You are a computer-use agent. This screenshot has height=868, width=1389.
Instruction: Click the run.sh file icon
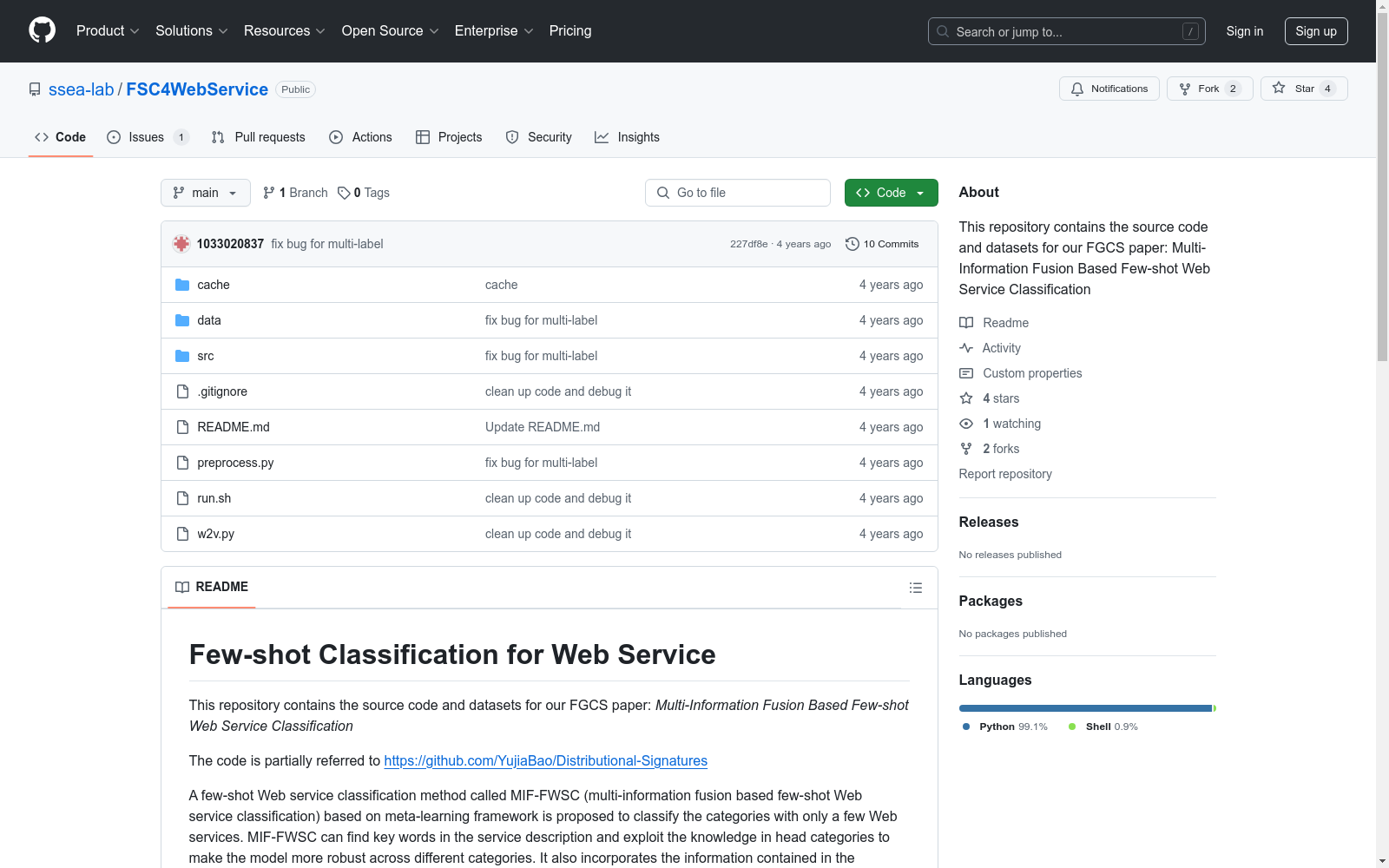pyautogui.click(x=182, y=498)
